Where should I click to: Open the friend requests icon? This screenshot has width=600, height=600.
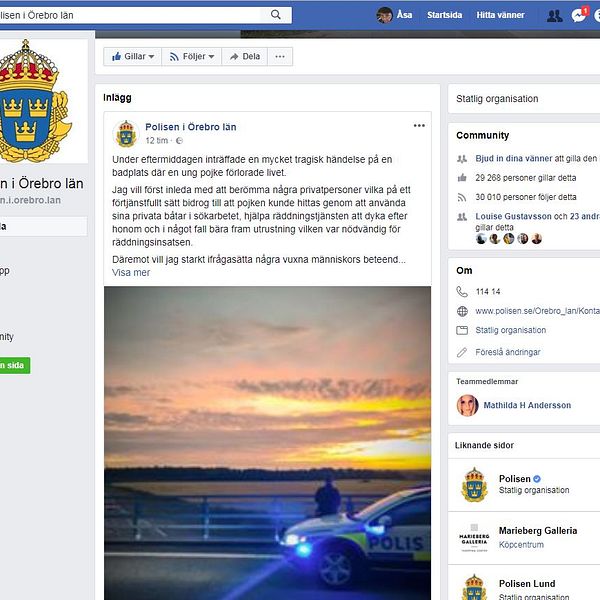point(554,16)
